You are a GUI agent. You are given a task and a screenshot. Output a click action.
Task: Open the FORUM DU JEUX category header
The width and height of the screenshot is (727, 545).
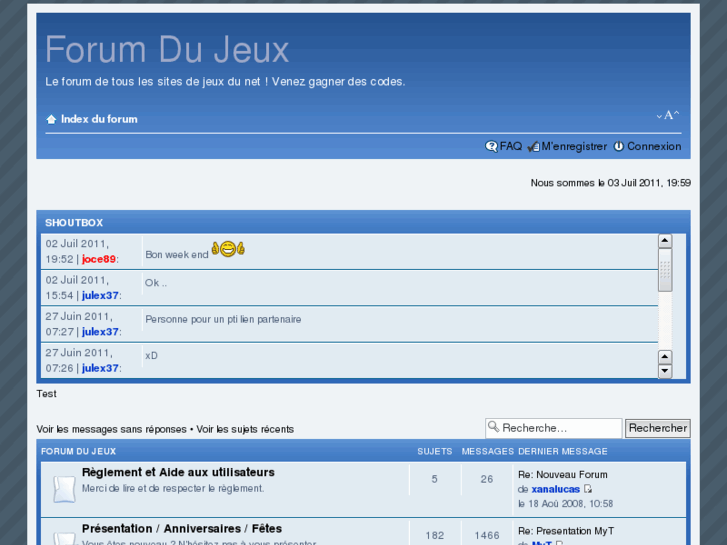pos(78,451)
